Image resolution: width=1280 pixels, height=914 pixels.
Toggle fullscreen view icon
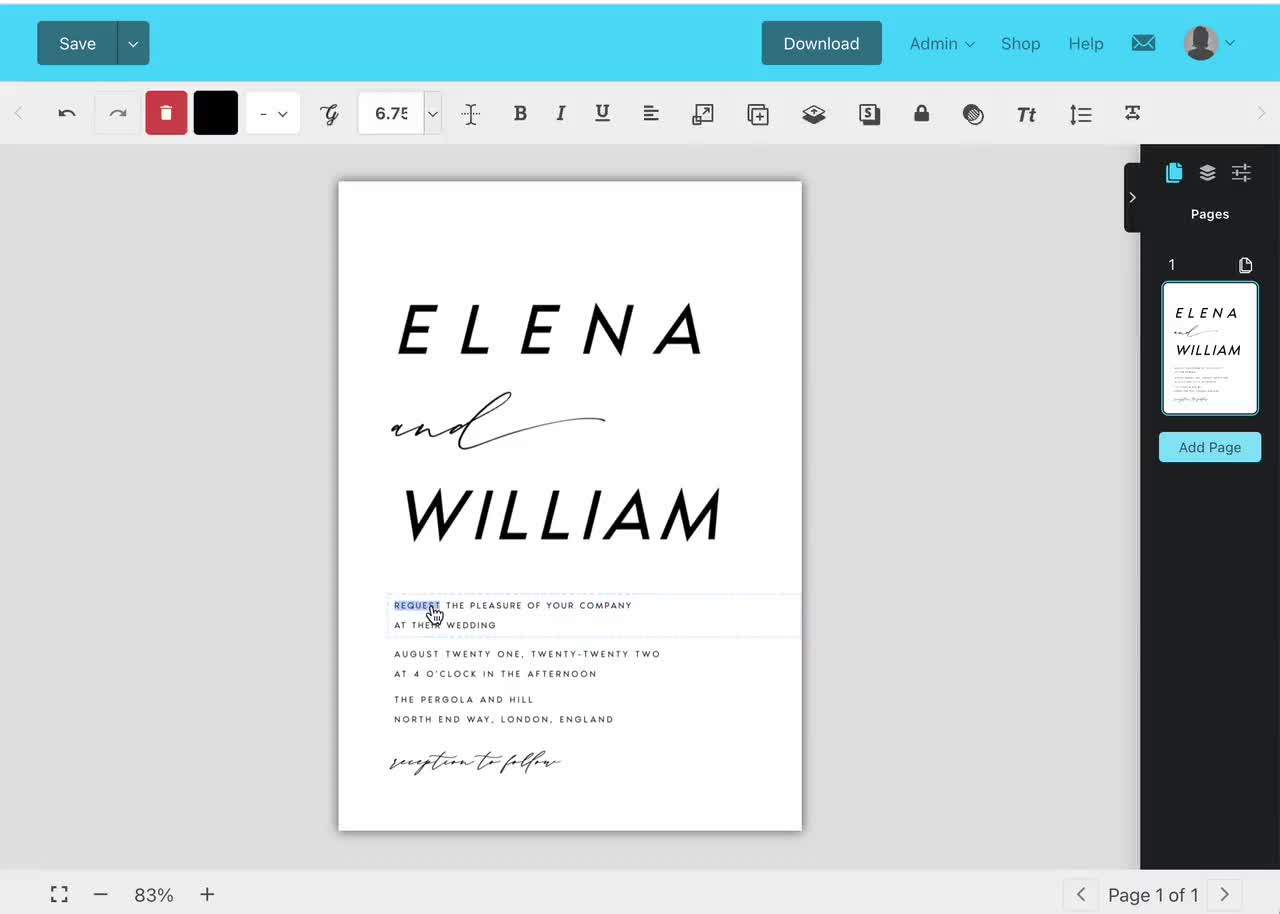click(x=59, y=895)
